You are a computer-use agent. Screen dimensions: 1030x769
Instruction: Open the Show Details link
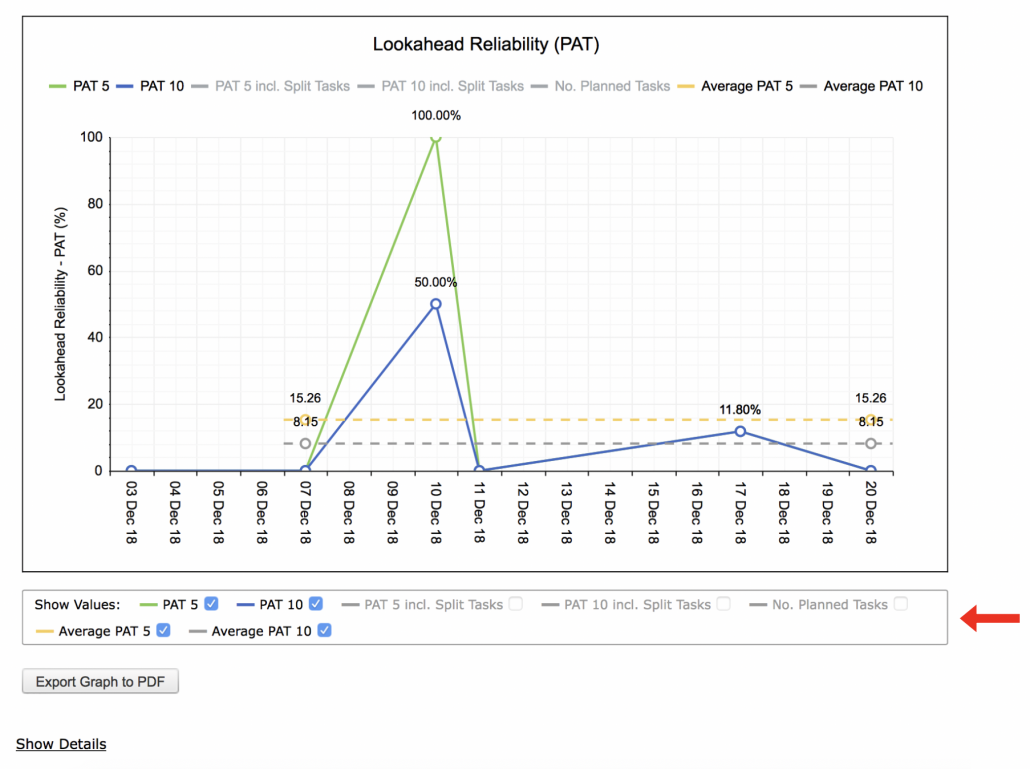tap(61, 744)
